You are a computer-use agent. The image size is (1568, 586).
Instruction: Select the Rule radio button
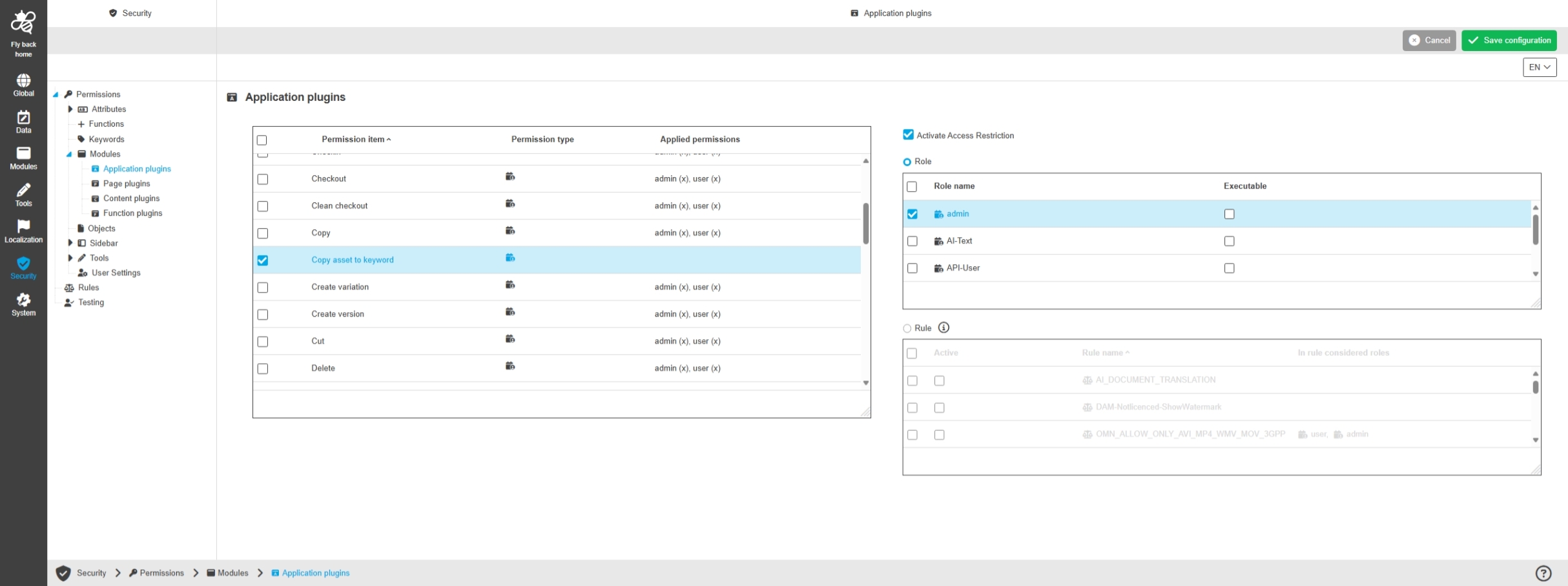click(x=907, y=328)
